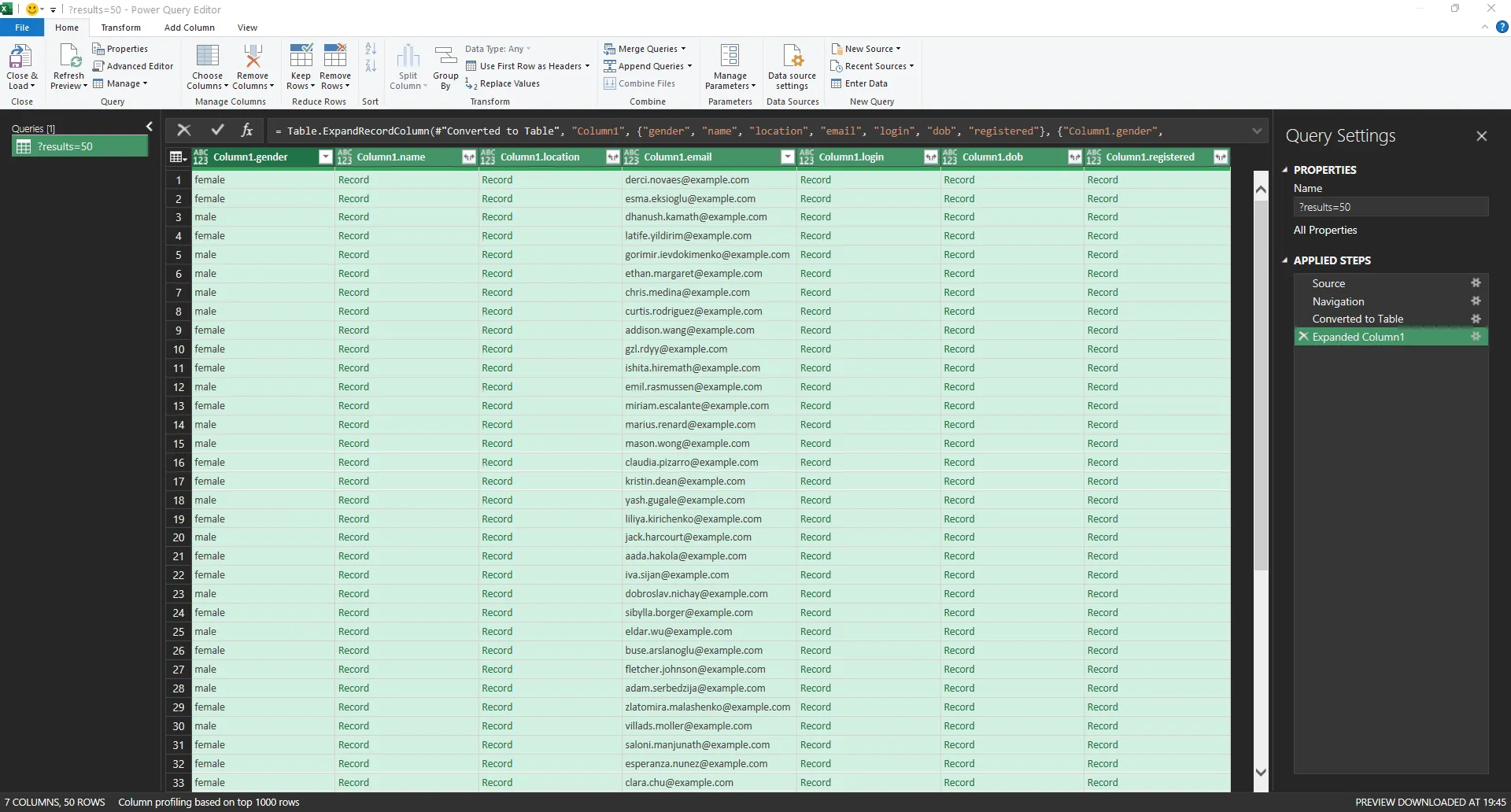Change data type of Column1.email column
The width and height of the screenshot is (1511, 812).
coord(631,157)
